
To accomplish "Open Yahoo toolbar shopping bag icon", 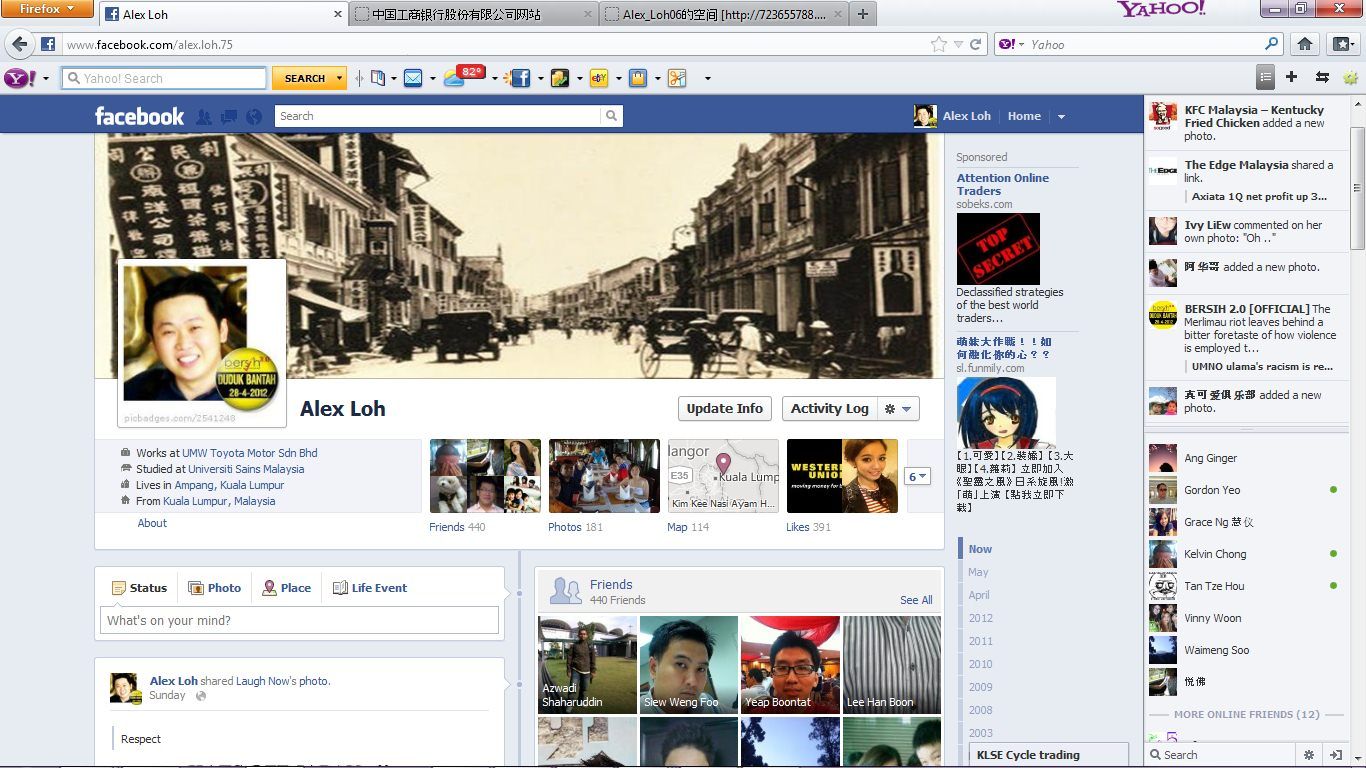I will pyautogui.click(x=638, y=78).
